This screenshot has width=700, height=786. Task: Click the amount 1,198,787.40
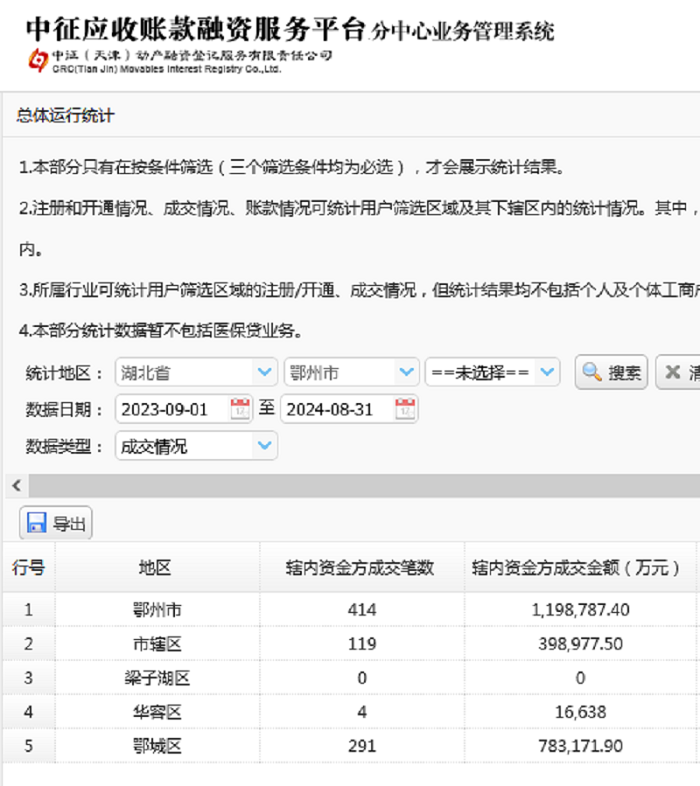point(580,610)
